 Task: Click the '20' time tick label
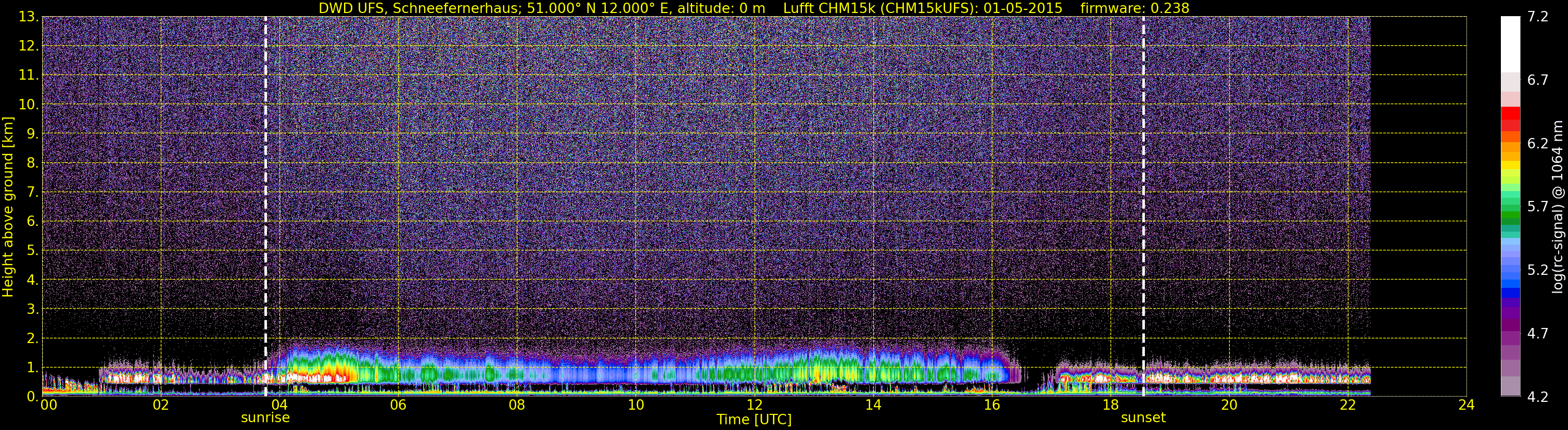point(1229,405)
